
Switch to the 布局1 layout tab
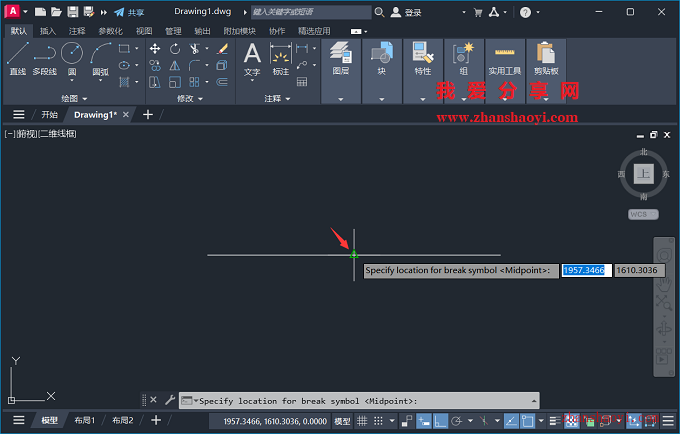pyautogui.click(x=84, y=420)
